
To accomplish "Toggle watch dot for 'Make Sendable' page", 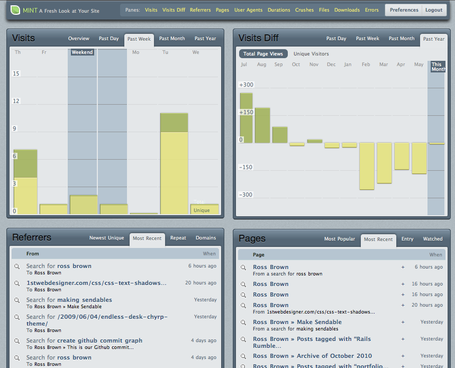I will pyautogui.click(x=403, y=322).
